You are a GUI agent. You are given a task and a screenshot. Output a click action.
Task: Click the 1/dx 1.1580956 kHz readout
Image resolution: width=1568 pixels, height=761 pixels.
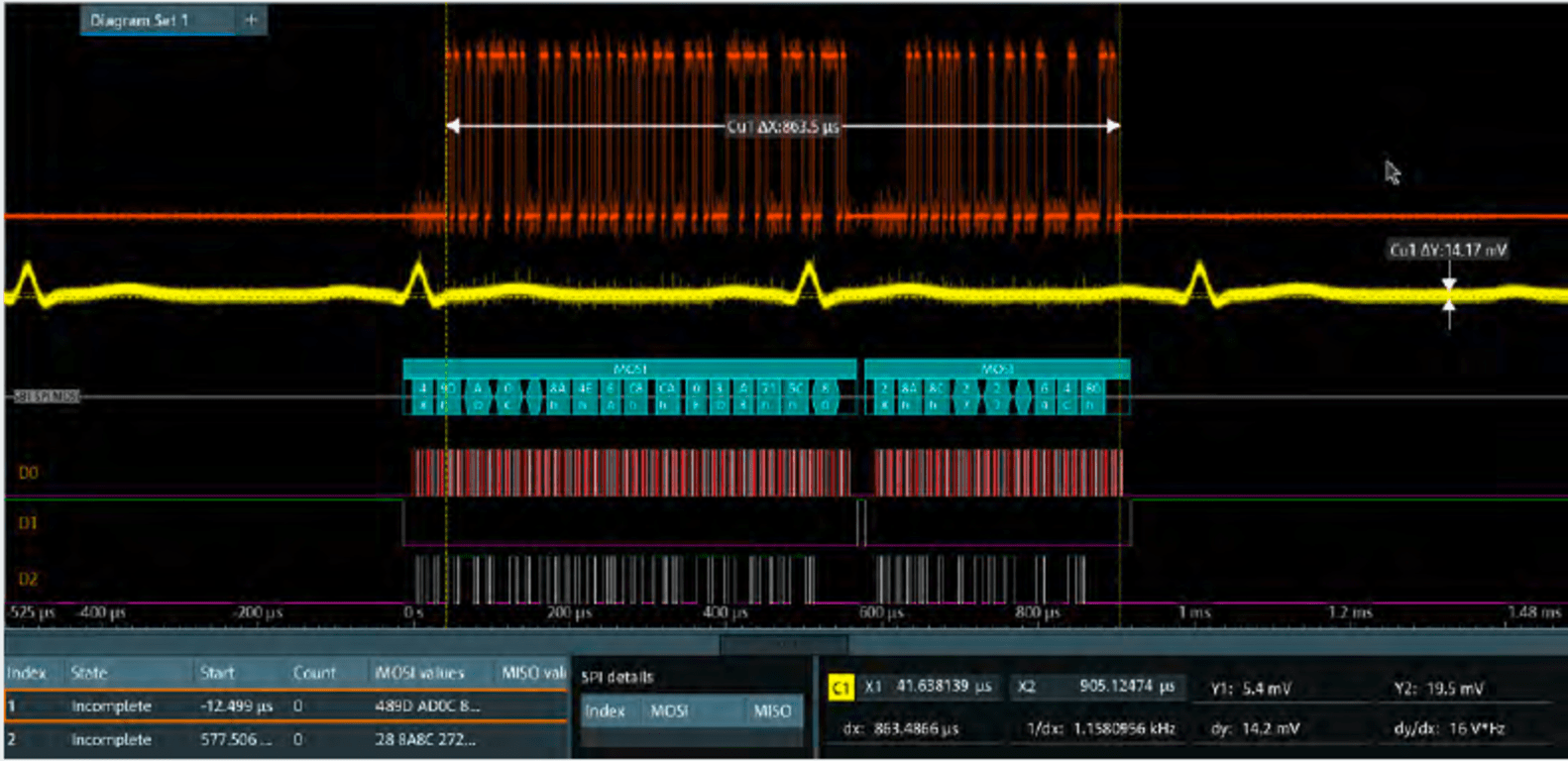(x=1100, y=728)
